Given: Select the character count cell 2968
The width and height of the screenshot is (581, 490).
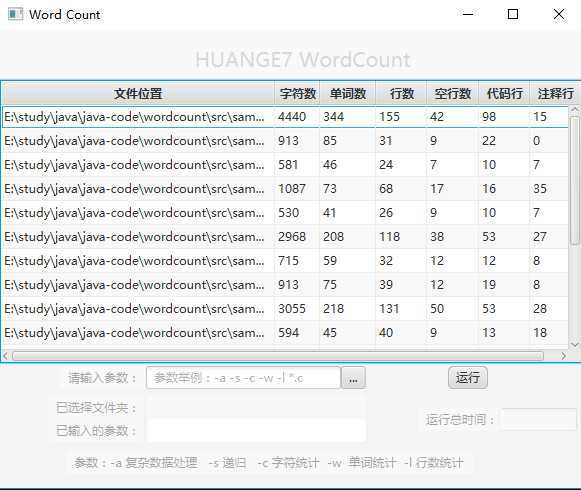Looking at the screenshot, I should [297, 236].
